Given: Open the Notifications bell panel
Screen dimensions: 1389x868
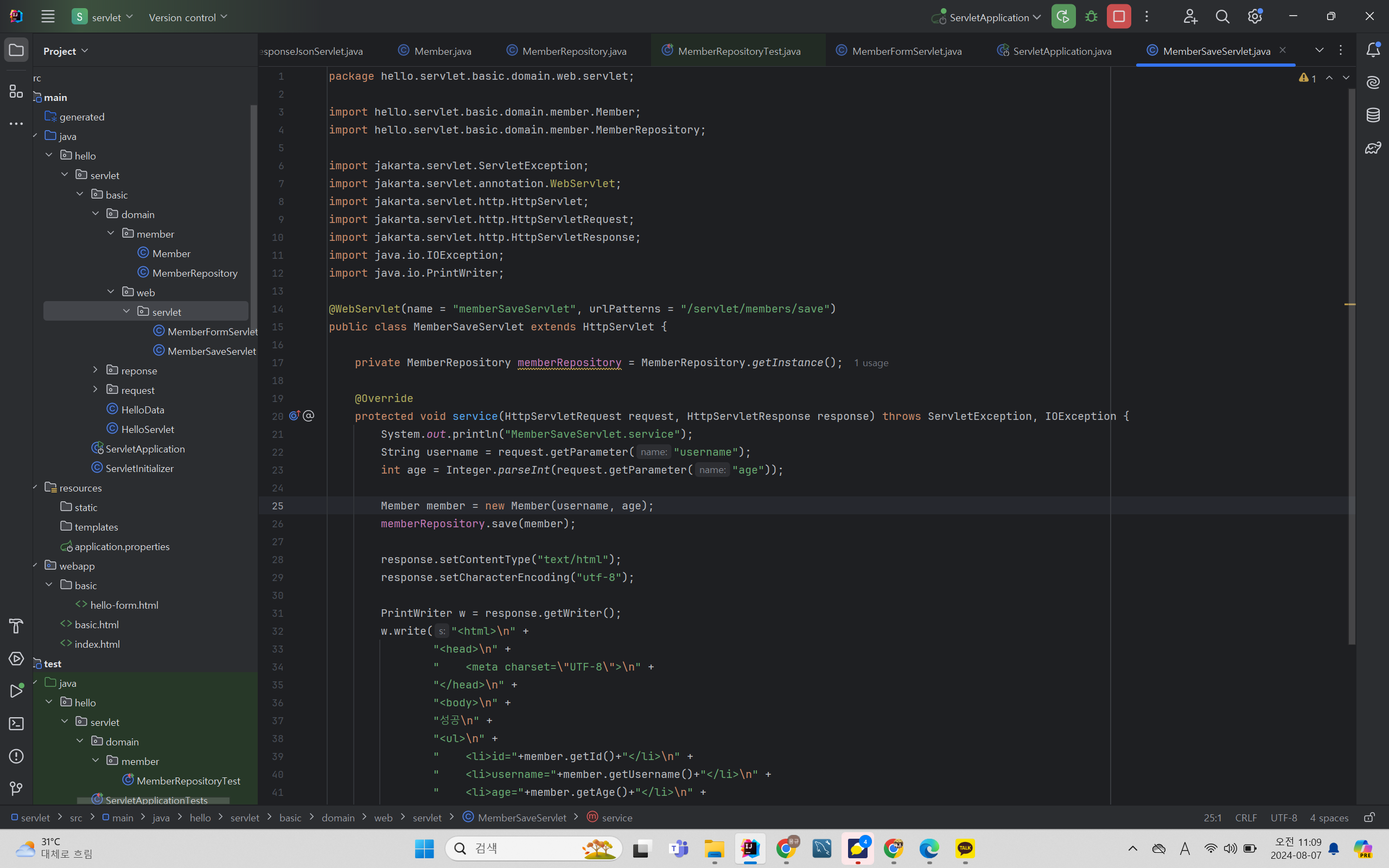Looking at the screenshot, I should tap(1373, 50).
